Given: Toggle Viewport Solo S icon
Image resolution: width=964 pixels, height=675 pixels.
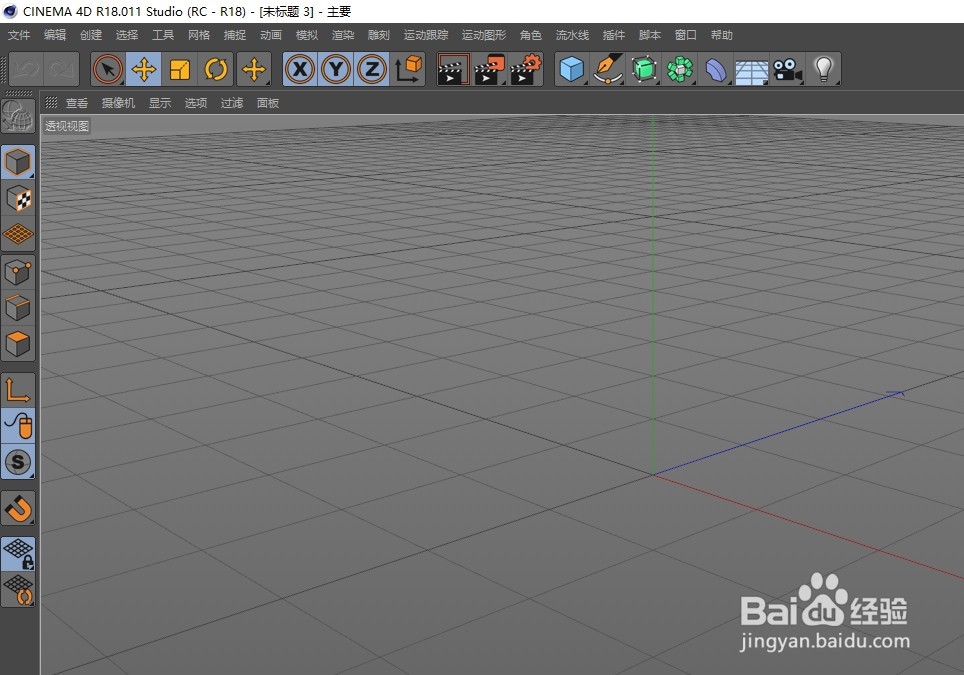Looking at the screenshot, I should click(x=18, y=462).
